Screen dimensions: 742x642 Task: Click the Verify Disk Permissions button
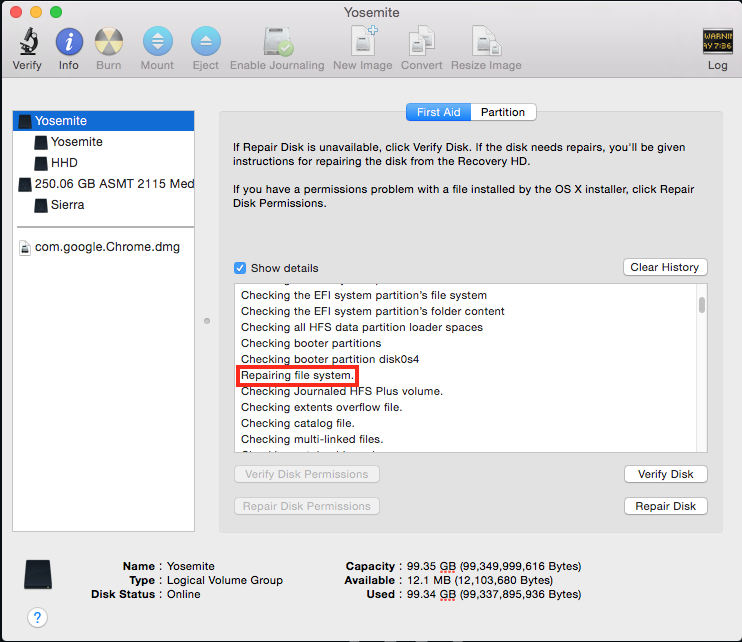307,474
